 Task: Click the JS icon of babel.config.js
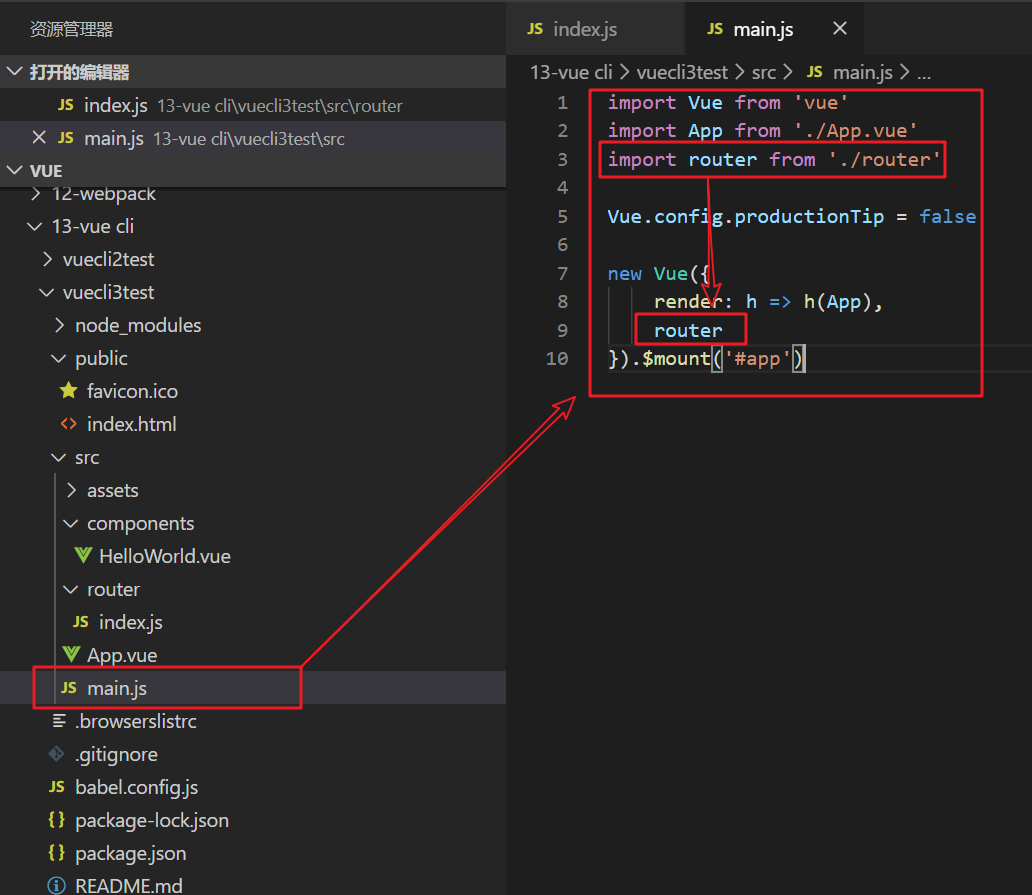coord(57,787)
